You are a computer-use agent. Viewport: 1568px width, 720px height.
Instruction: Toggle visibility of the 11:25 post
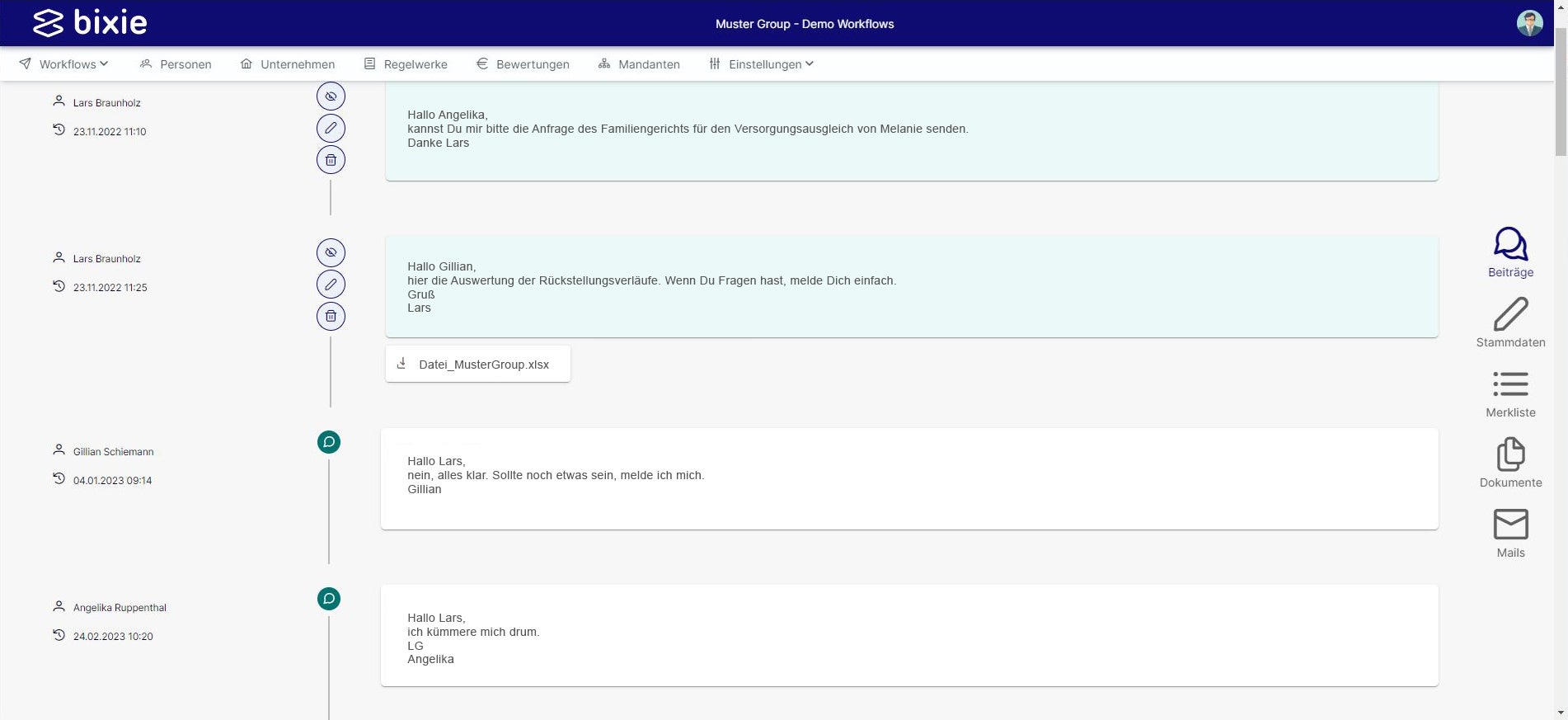(x=331, y=252)
